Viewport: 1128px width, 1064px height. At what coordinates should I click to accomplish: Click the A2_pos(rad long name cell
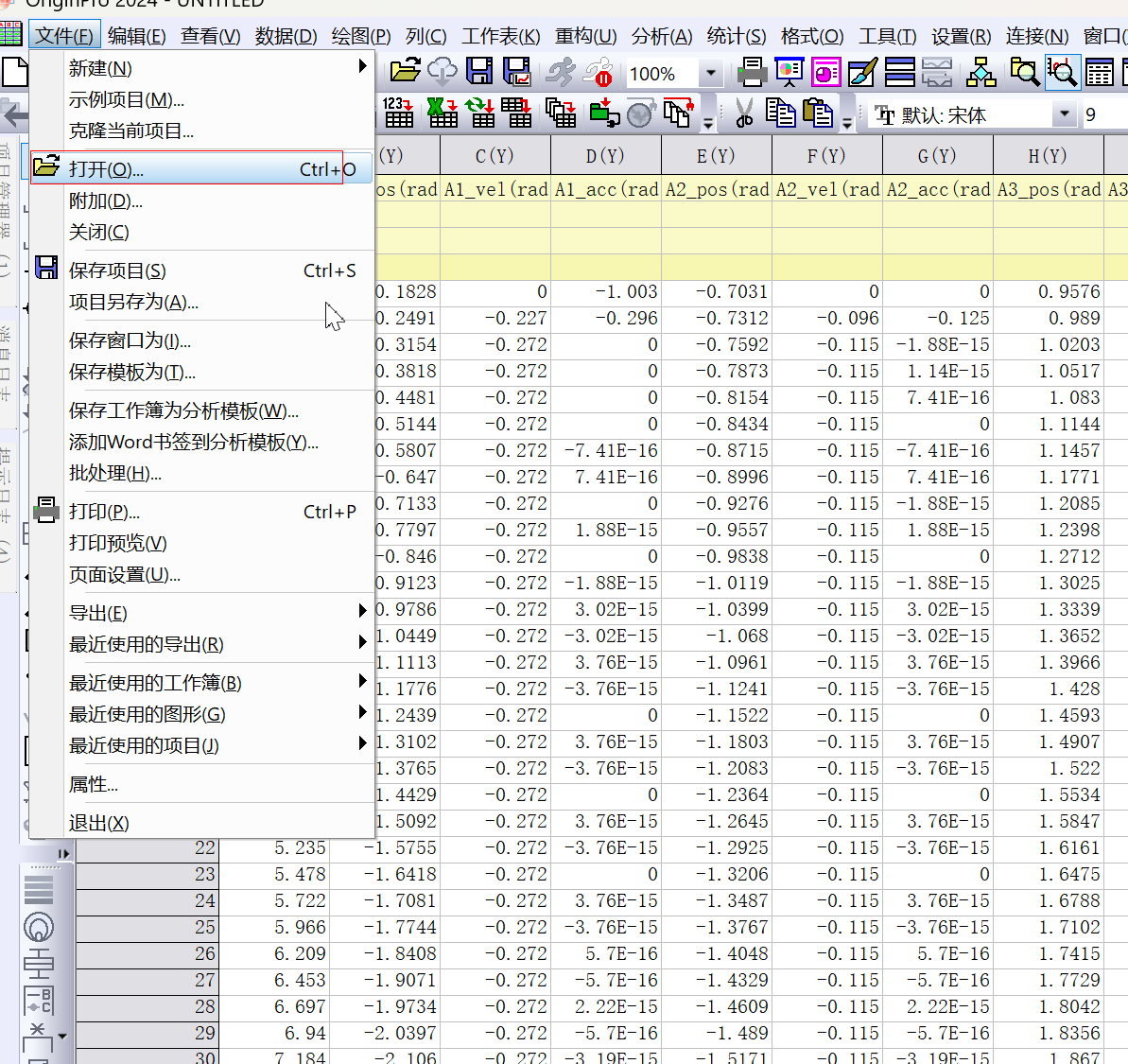tap(717, 189)
